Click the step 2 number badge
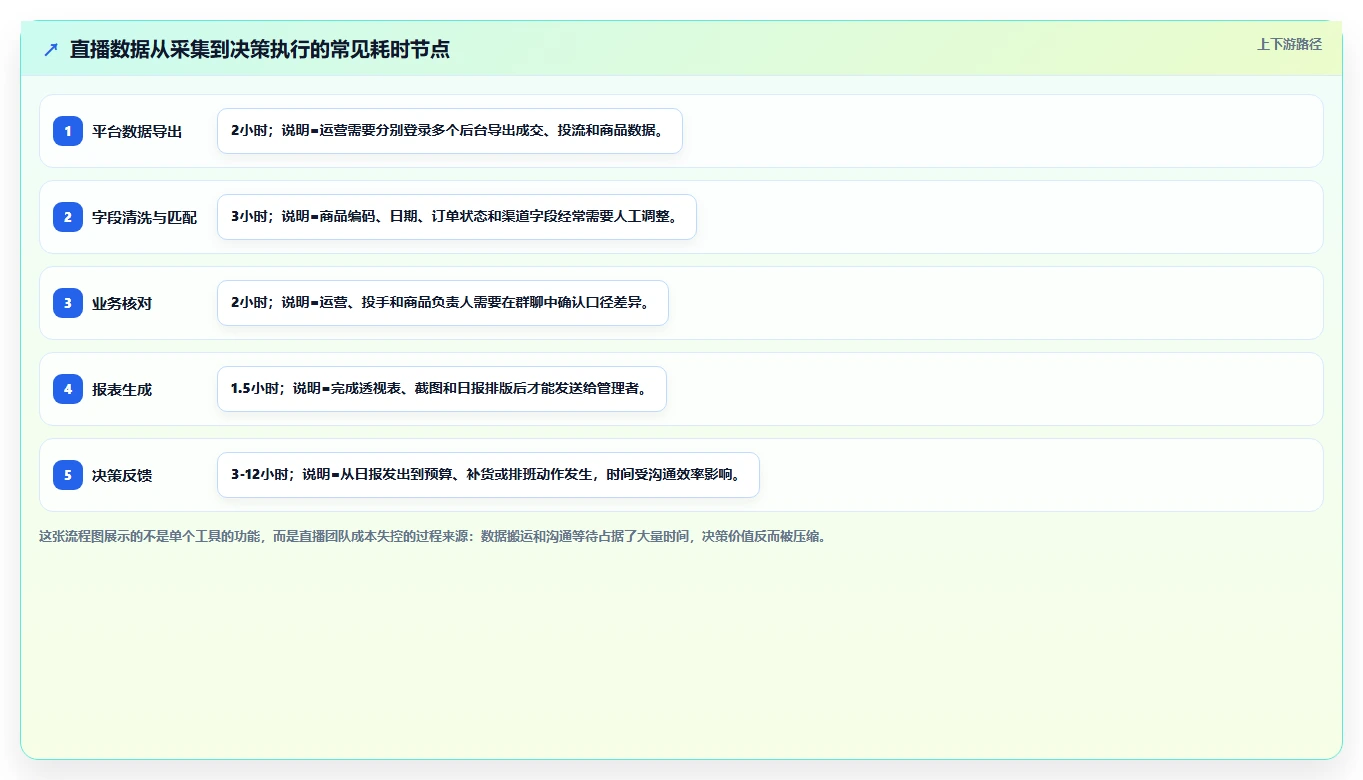 [x=68, y=217]
